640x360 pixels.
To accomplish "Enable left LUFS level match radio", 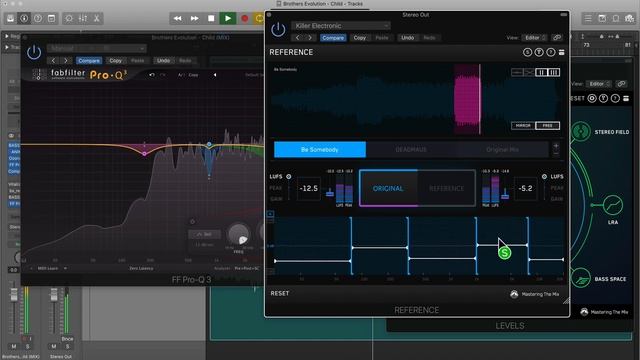I will click(x=289, y=177).
